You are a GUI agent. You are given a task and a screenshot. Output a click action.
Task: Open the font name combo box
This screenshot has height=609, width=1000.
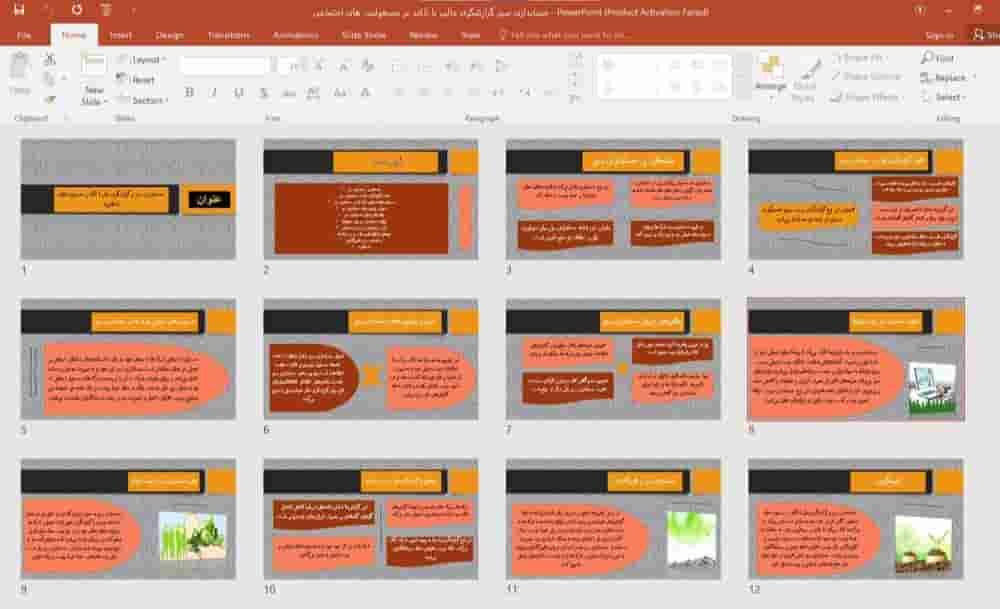(223, 65)
